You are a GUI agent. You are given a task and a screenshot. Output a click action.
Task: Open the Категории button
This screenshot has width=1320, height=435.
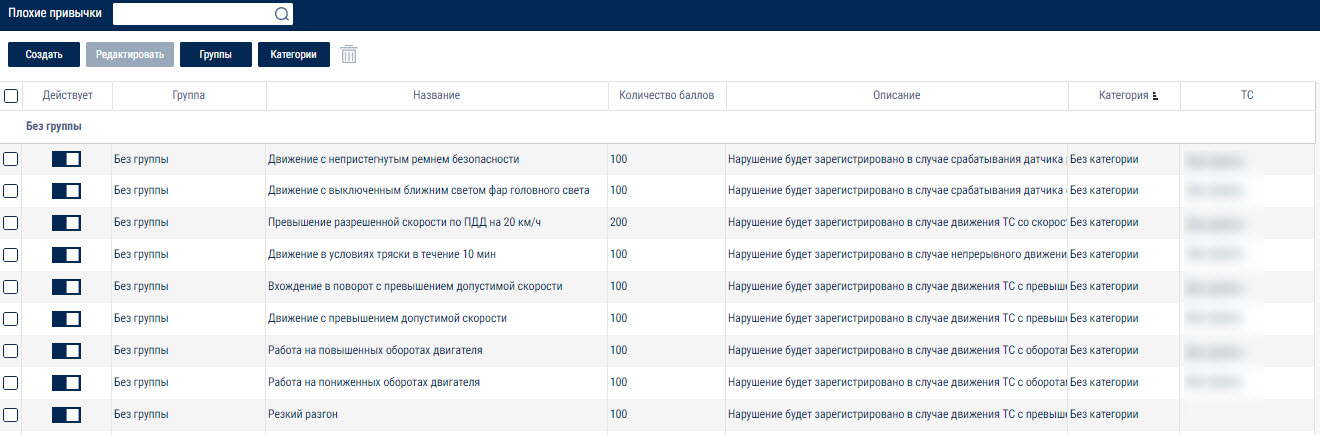(294, 55)
